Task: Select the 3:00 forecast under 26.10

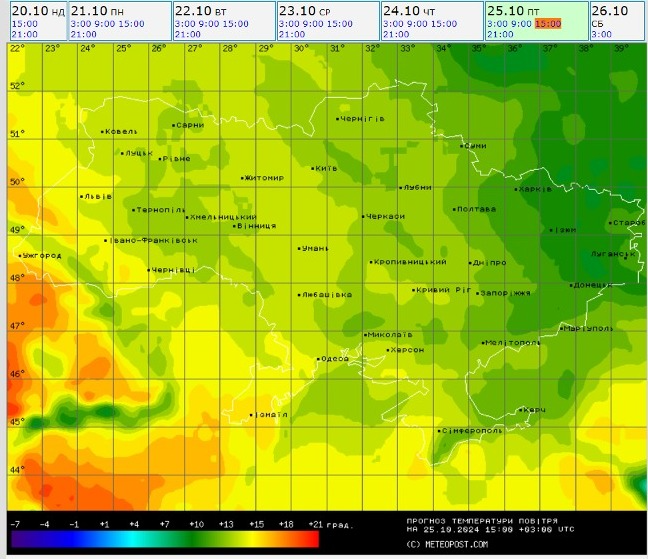Action: [600, 34]
